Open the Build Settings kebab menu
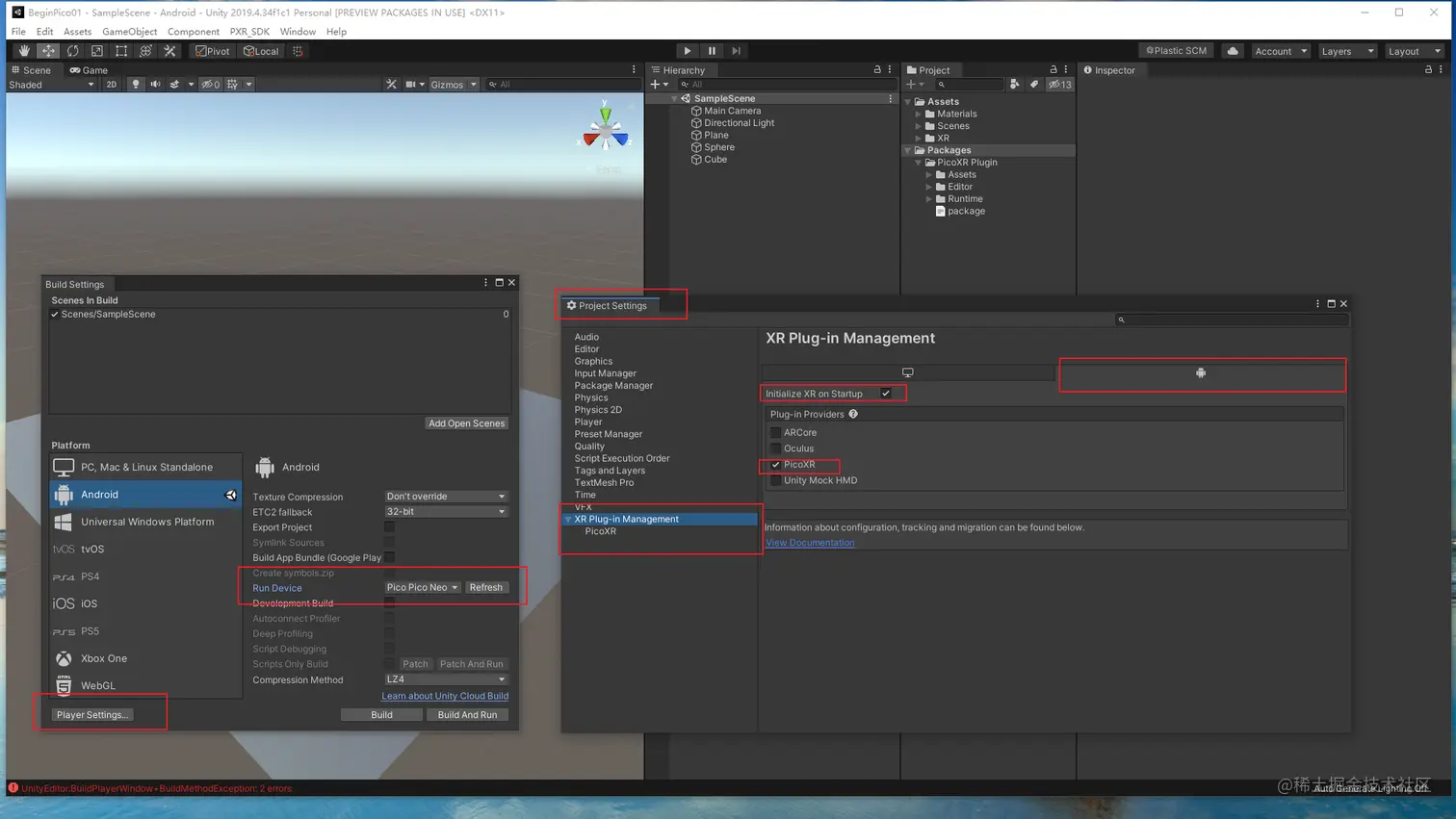1456x819 pixels. (485, 283)
